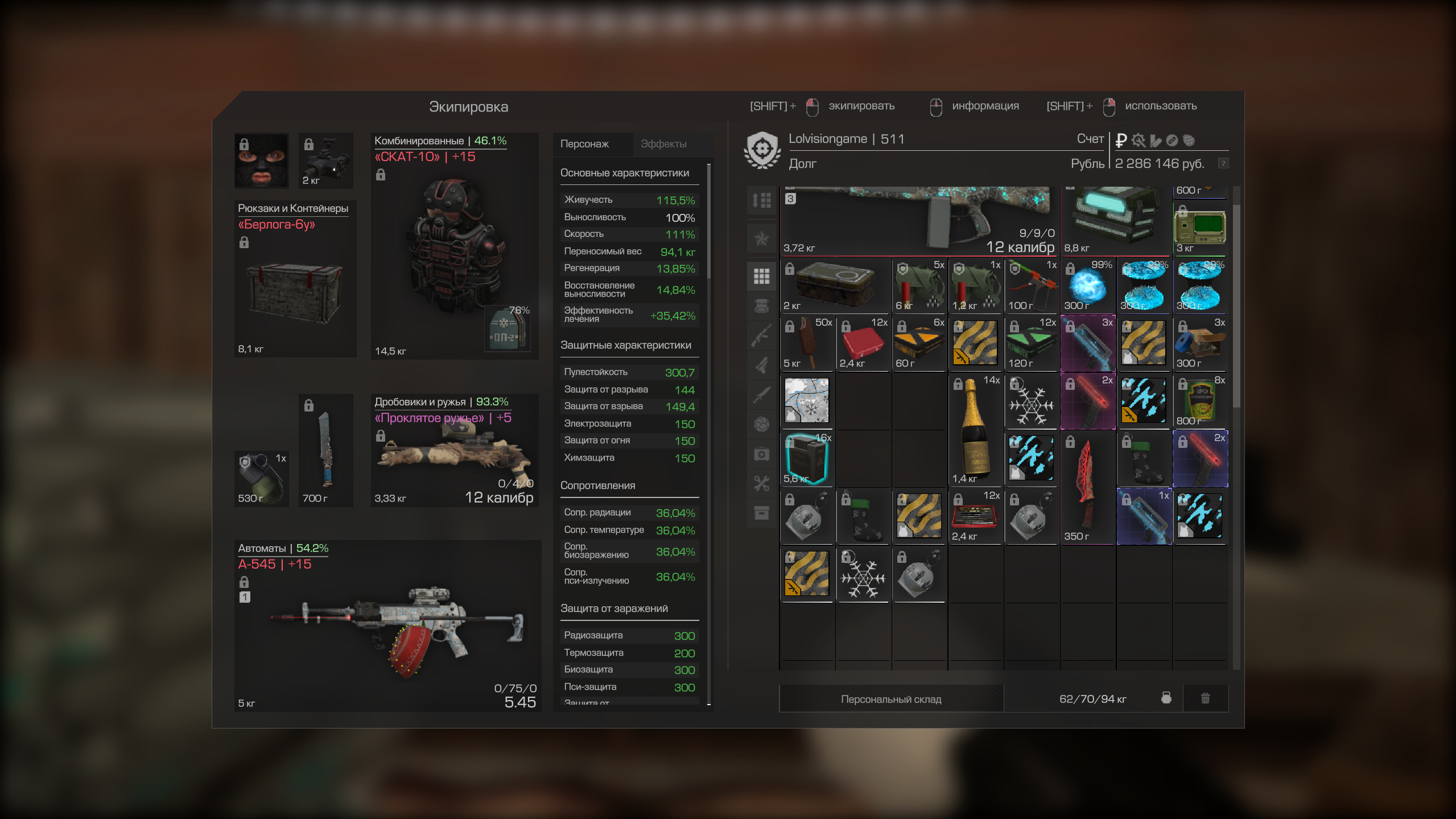Select the equipped balaclava mask slot

[x=261, y=160]
